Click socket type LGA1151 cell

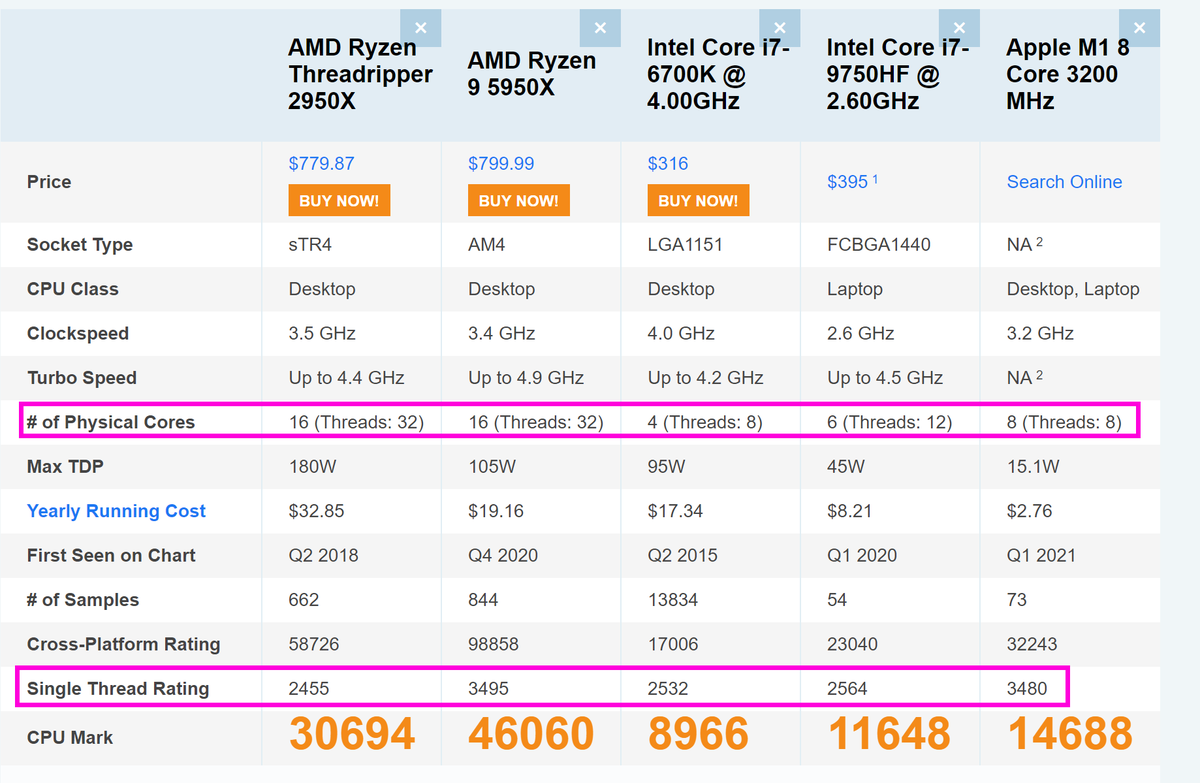point(685,245)
